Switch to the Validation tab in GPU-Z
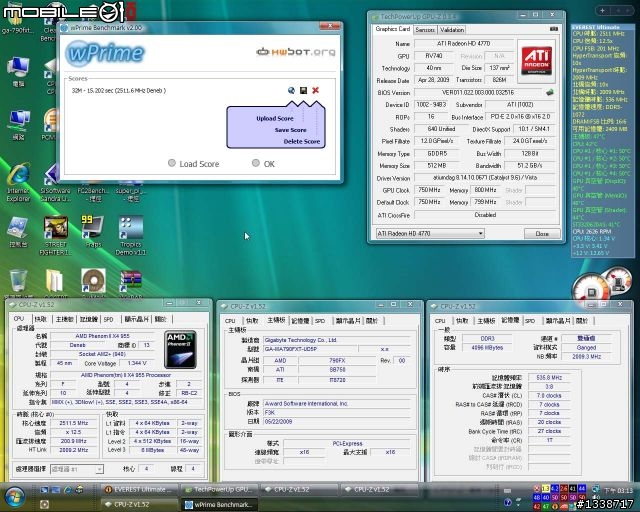This screenshot has height=512, width=640. pos(452,30)
